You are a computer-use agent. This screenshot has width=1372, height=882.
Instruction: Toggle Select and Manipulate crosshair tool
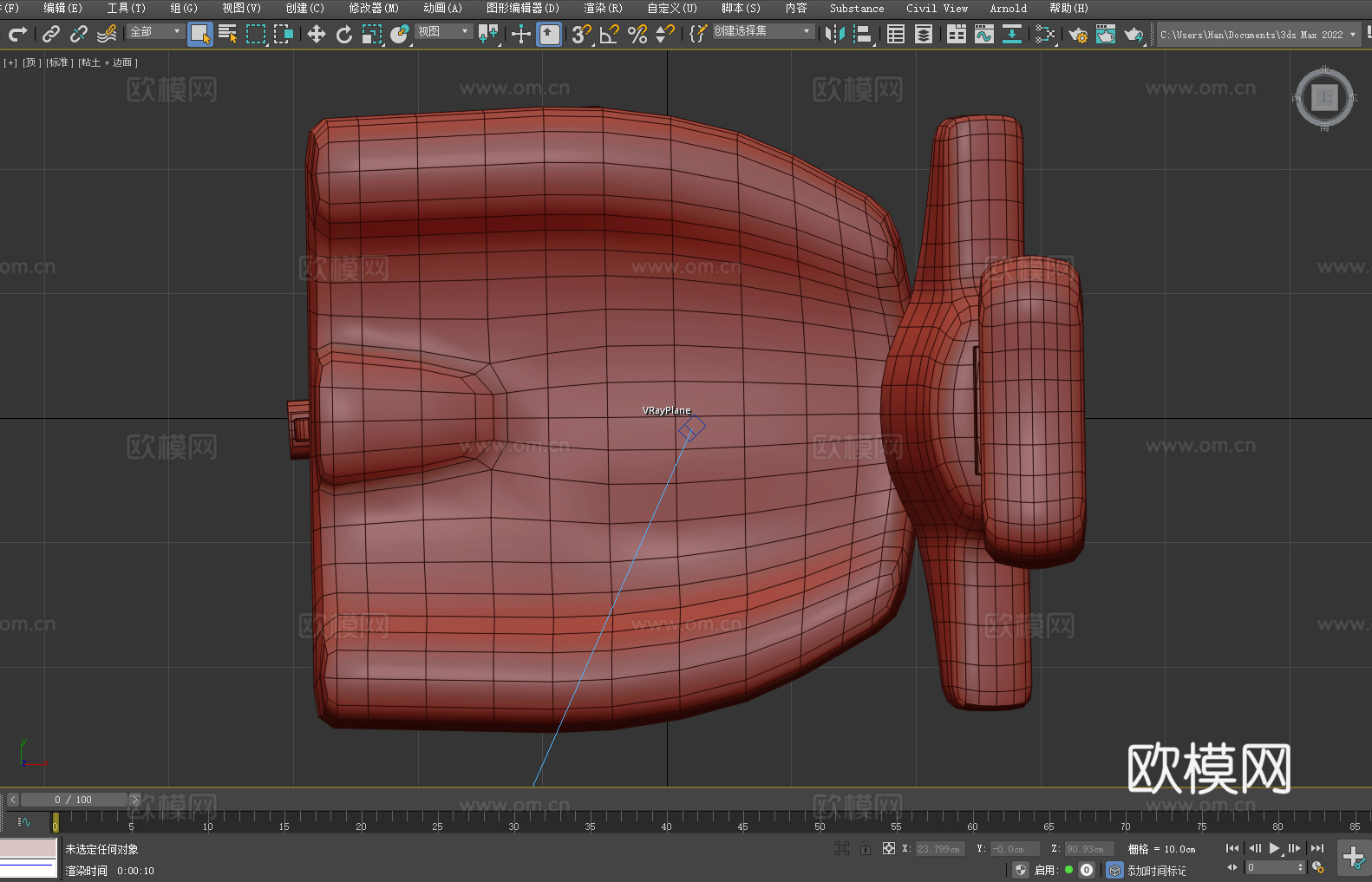[521, 34]
